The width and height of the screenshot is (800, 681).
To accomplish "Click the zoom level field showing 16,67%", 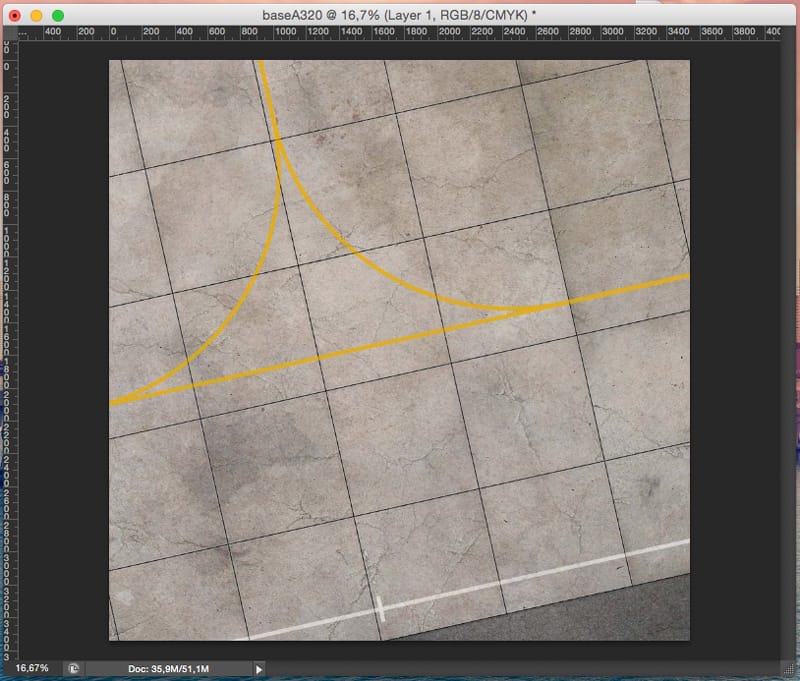I will pyautogui.click(x=32, y=668).
